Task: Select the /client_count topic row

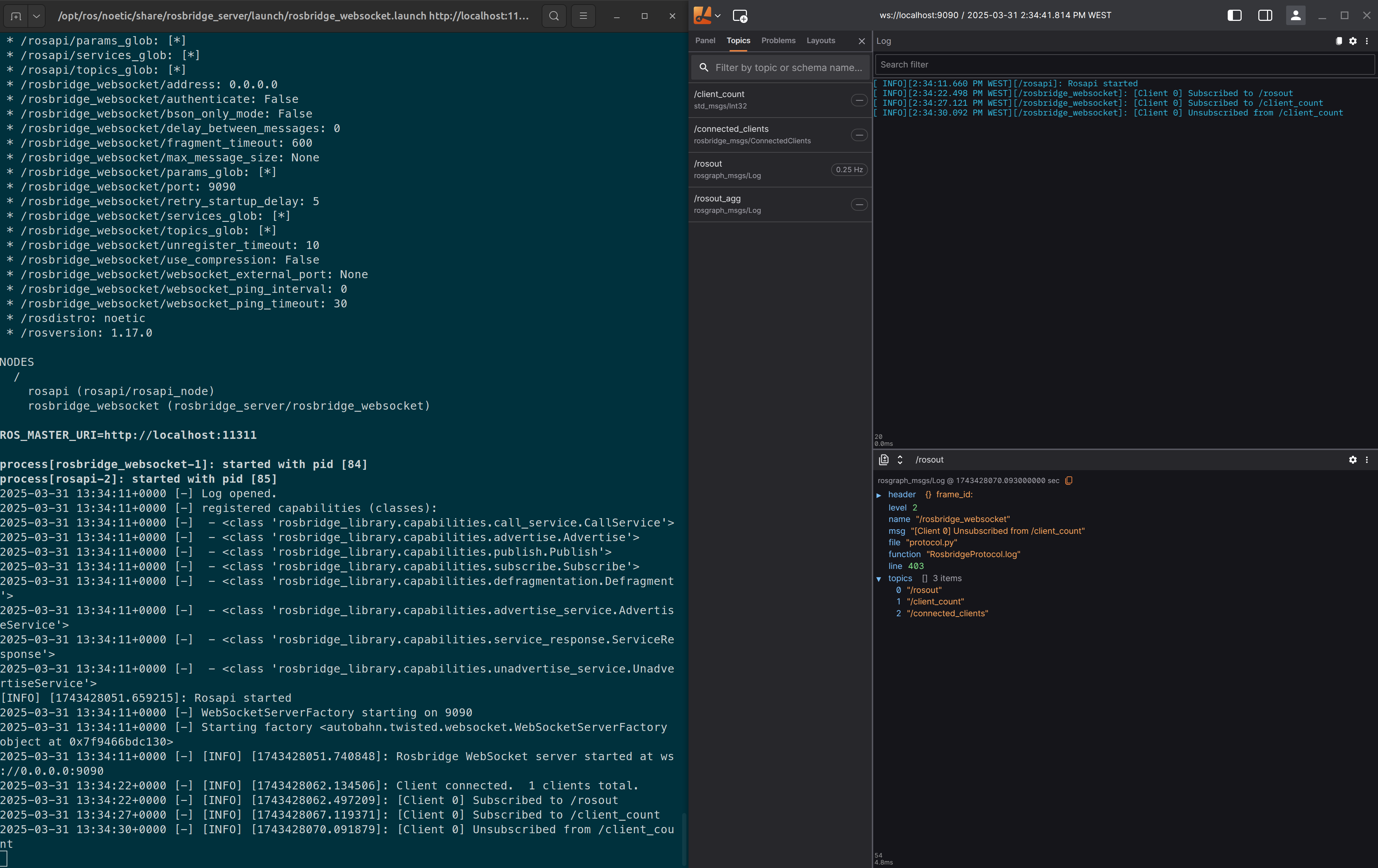Action: tap(779, 100)
